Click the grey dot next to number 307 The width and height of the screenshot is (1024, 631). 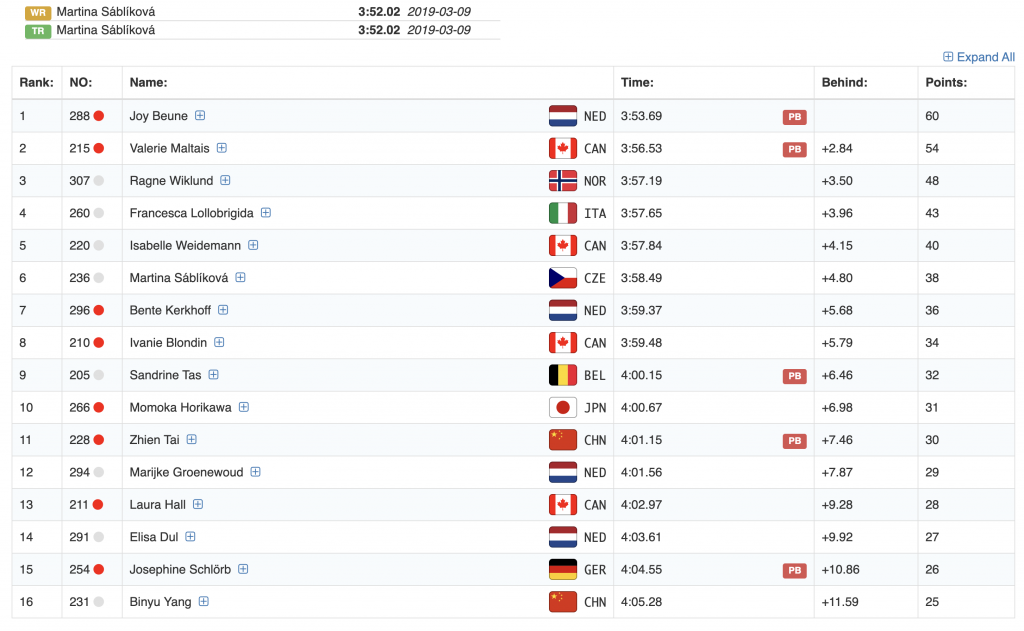click(x=99, y=181)
